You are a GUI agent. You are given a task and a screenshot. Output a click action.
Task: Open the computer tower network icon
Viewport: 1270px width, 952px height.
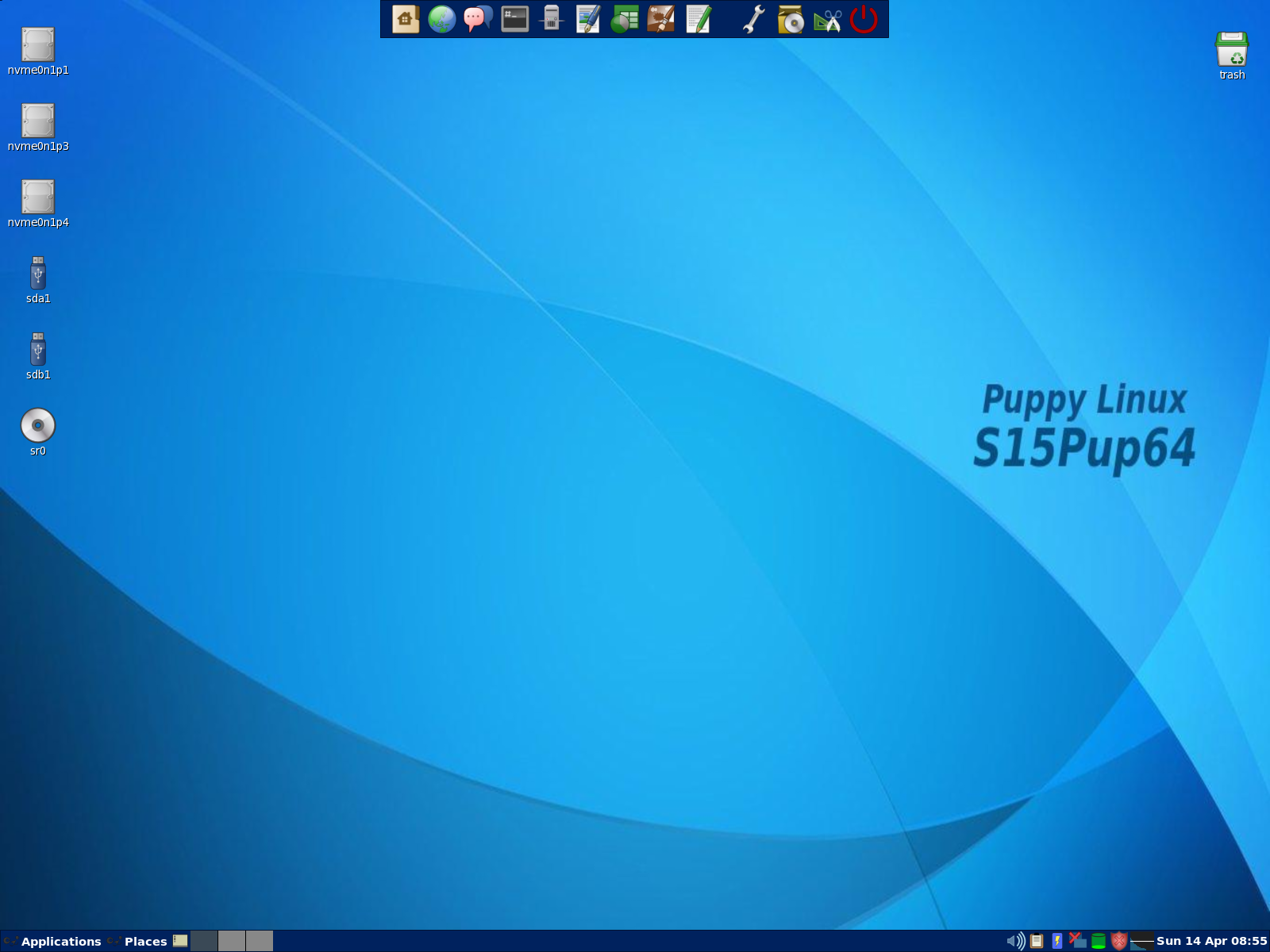(552, 19)
